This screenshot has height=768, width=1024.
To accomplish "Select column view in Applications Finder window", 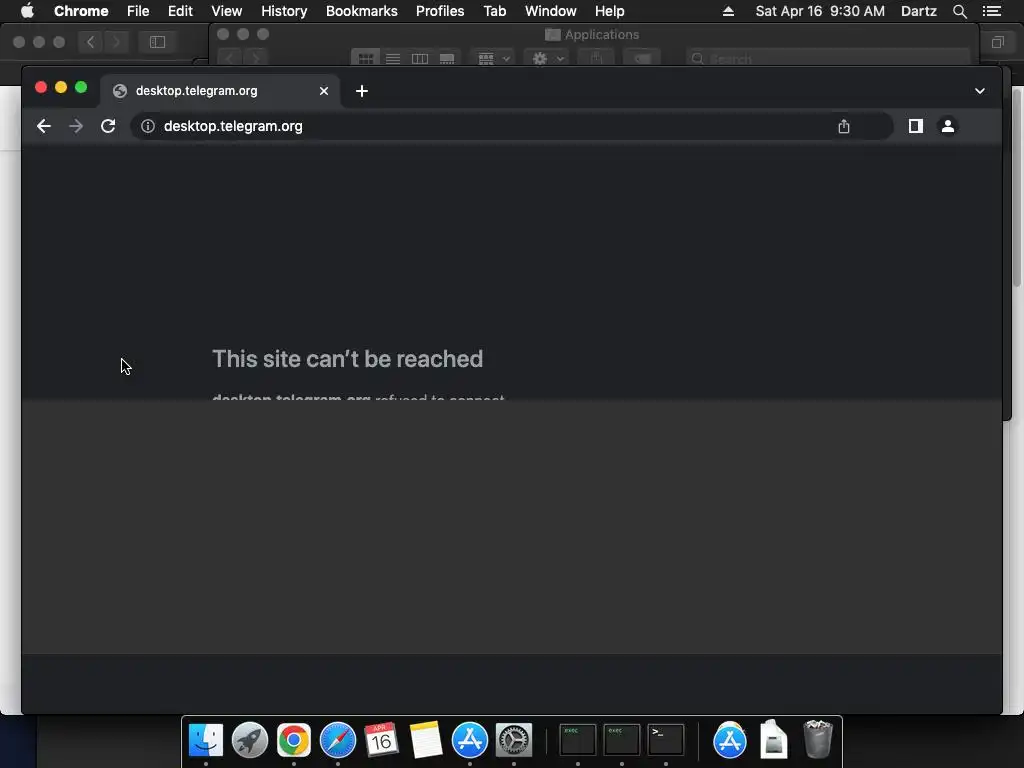I will point(420,59).
